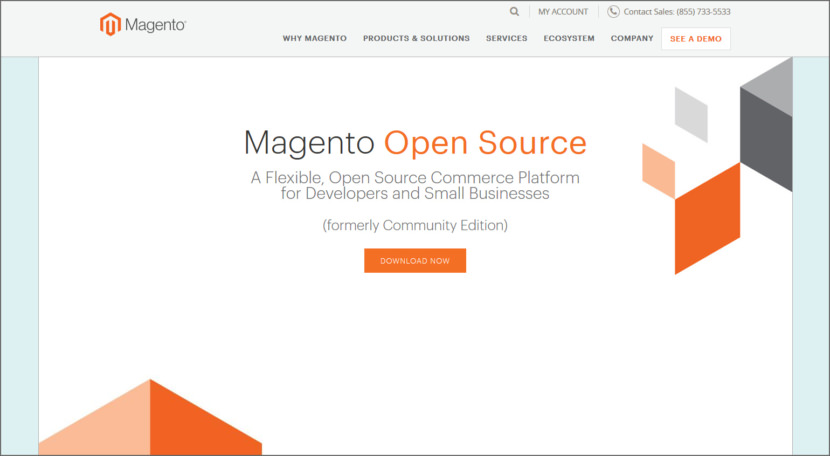
Task: Click the See a Demo button
Action: 696,39
